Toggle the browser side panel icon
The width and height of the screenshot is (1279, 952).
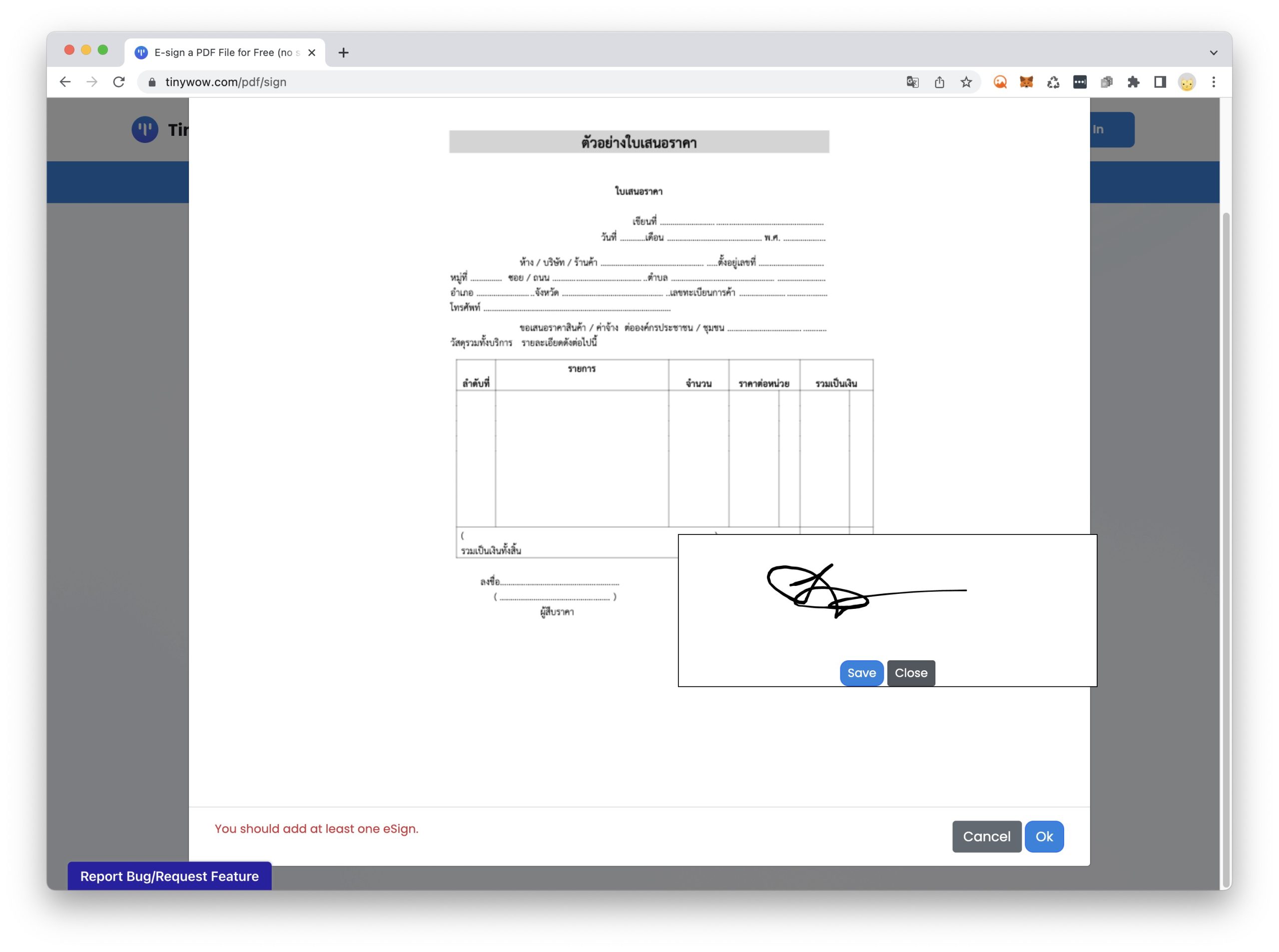click(1160, 82)
